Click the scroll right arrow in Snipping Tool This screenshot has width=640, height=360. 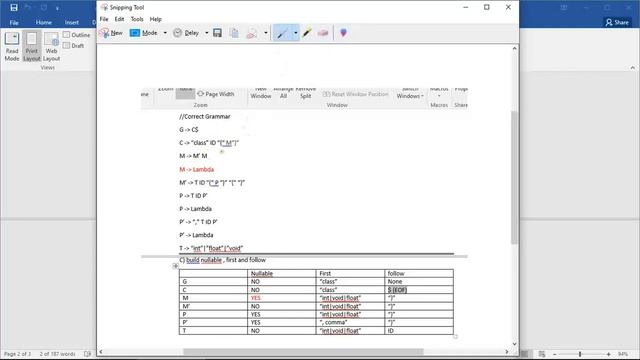click(507, 352)
